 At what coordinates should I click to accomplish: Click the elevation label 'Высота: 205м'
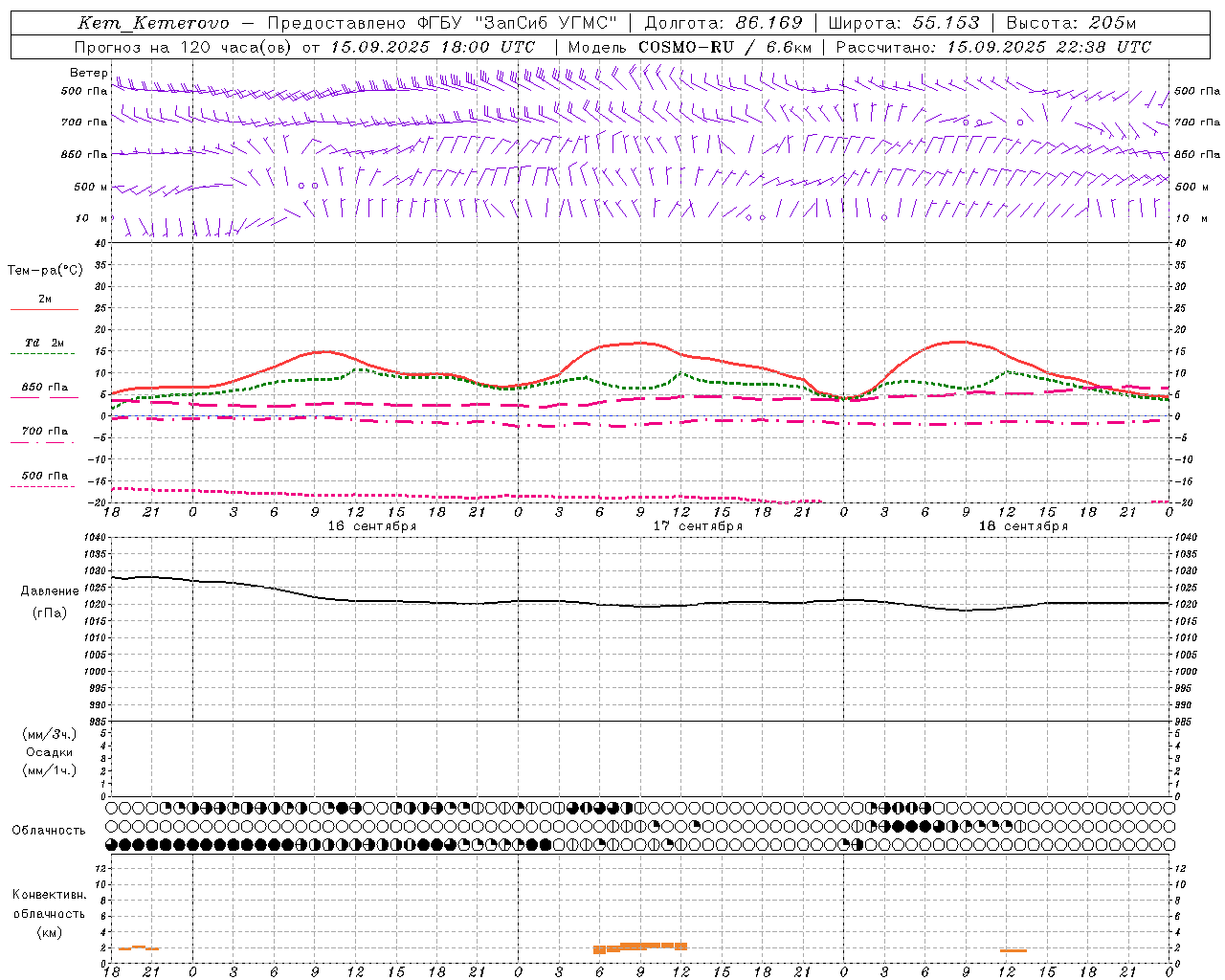(x=1071, y=23)
